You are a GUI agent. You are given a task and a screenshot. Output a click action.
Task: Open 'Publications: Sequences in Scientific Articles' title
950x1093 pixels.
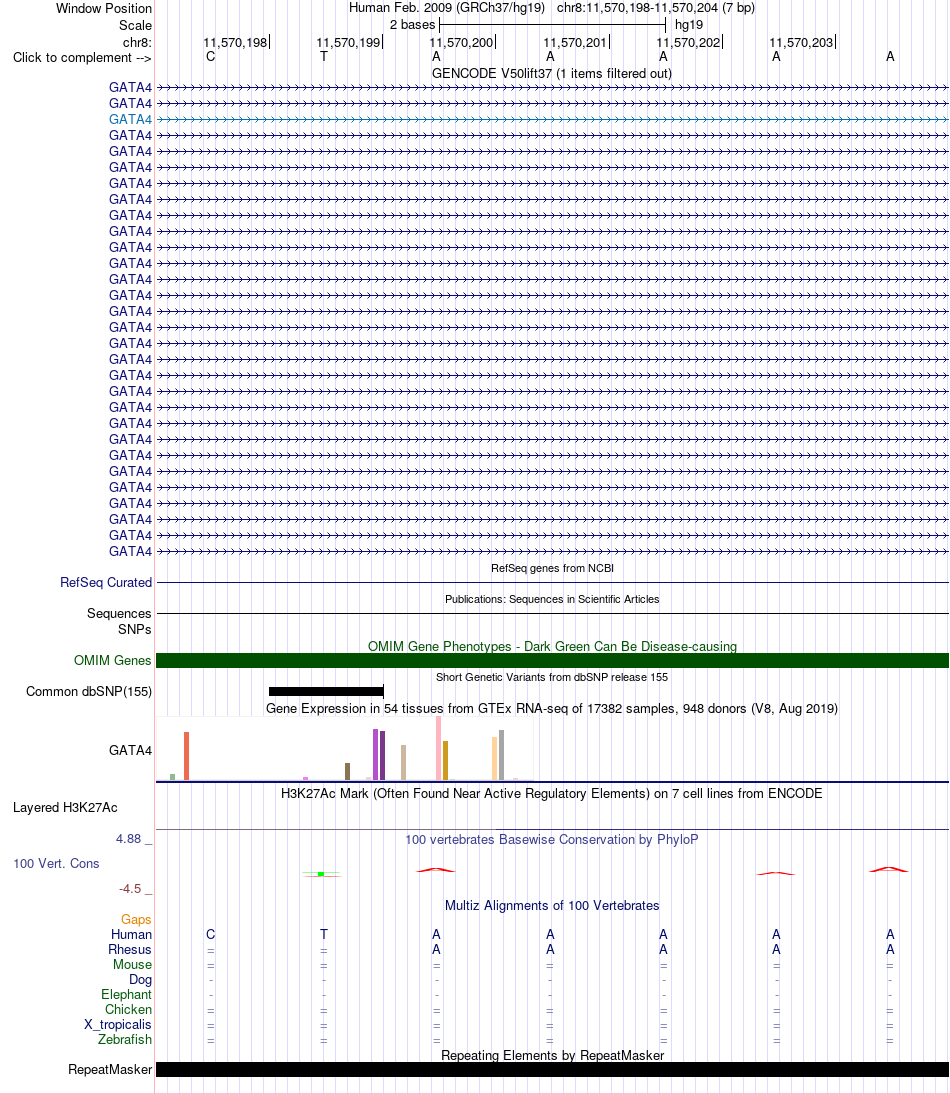point(552,599)
